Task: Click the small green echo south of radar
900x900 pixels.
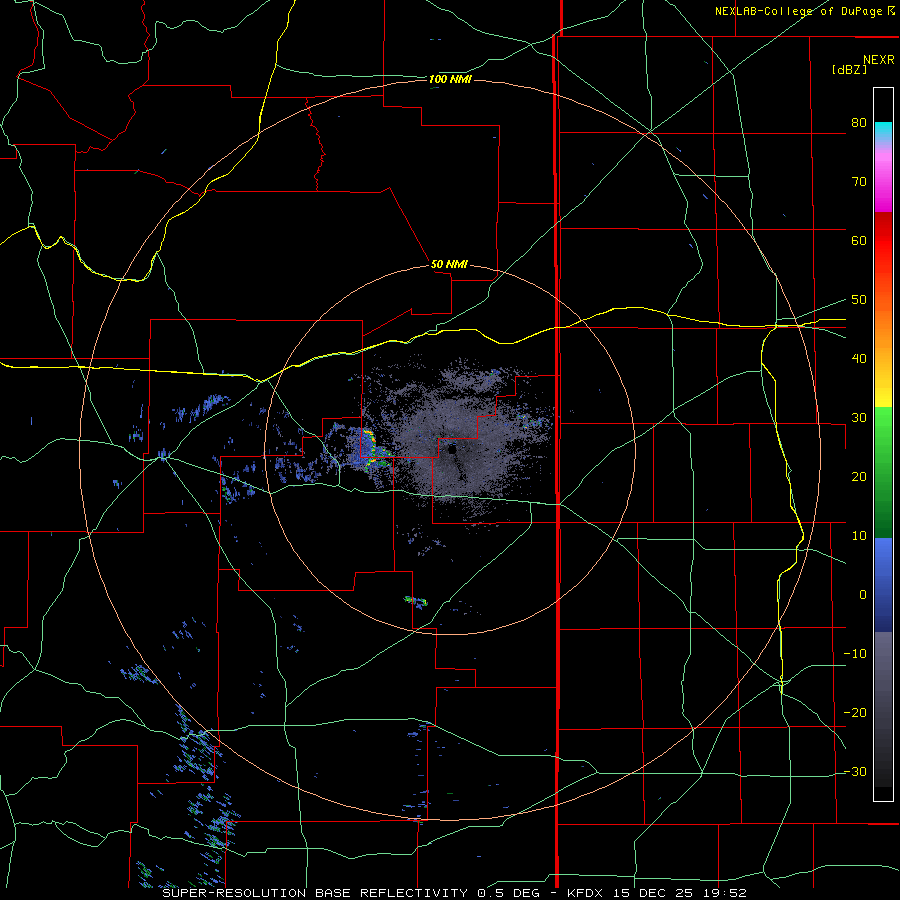Action: [x=416, y=602]
